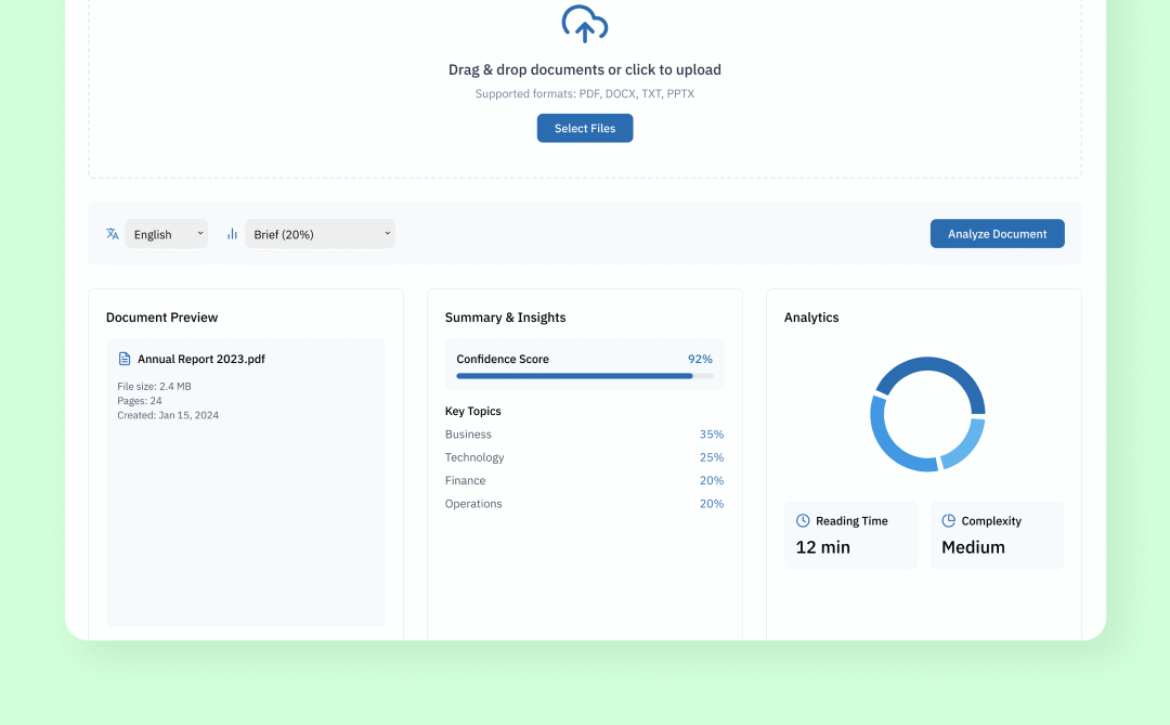This screenshot has width=1170, height=725.
Task: Click the PDF file icon
Action: click(x=125, y=359)
